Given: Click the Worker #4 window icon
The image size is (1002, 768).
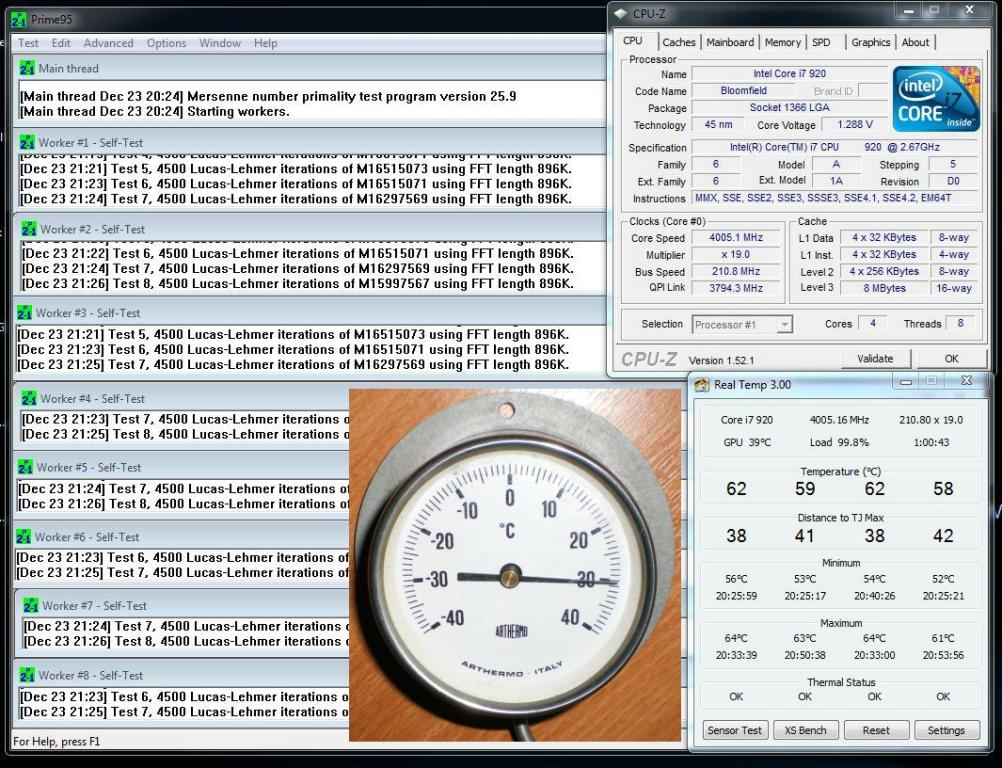Looking at the screenshot, I should (x=29, y=398).
